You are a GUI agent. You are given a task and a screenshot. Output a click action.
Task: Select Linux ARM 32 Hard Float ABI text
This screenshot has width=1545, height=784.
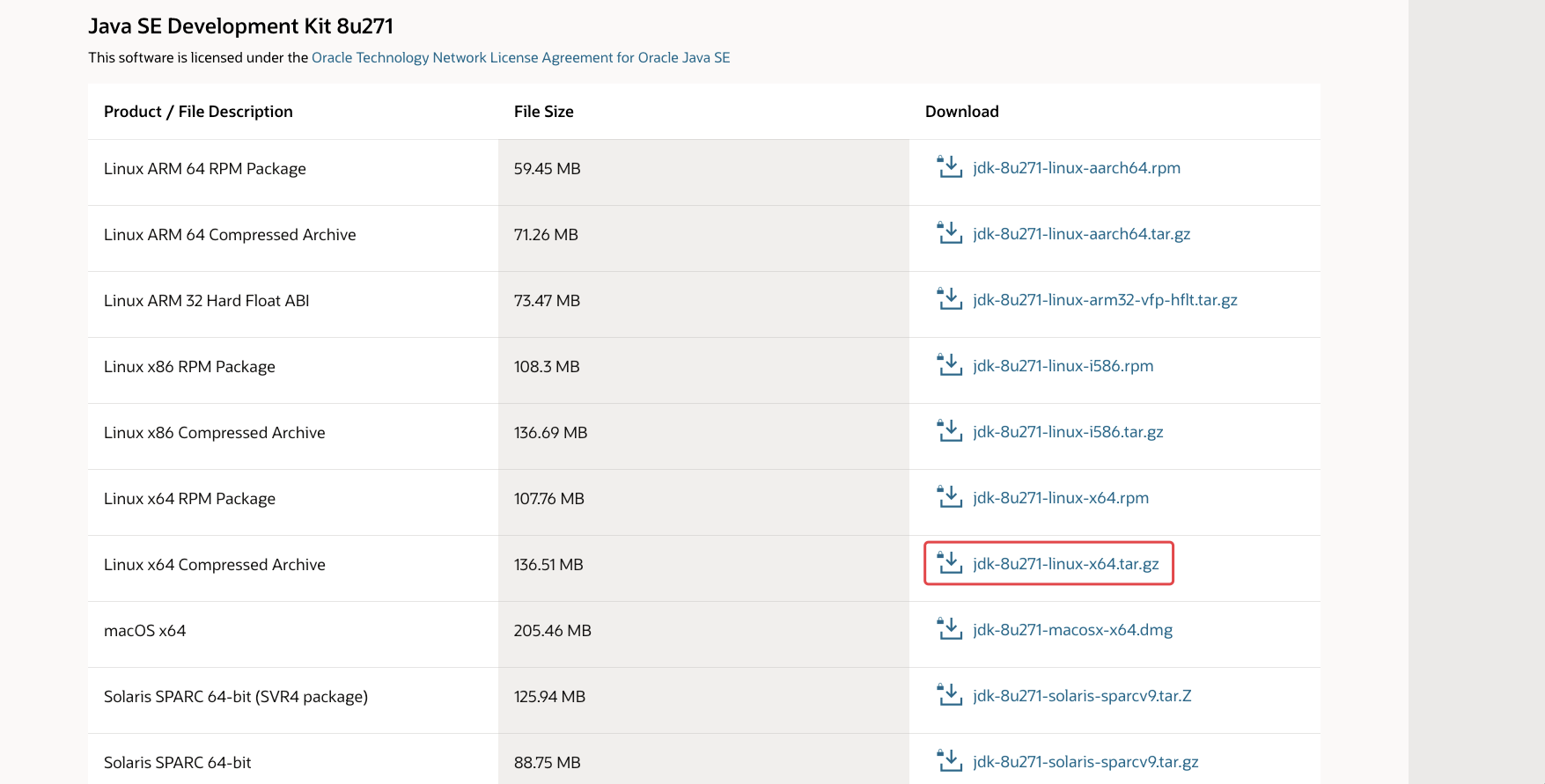coord(207,301)
